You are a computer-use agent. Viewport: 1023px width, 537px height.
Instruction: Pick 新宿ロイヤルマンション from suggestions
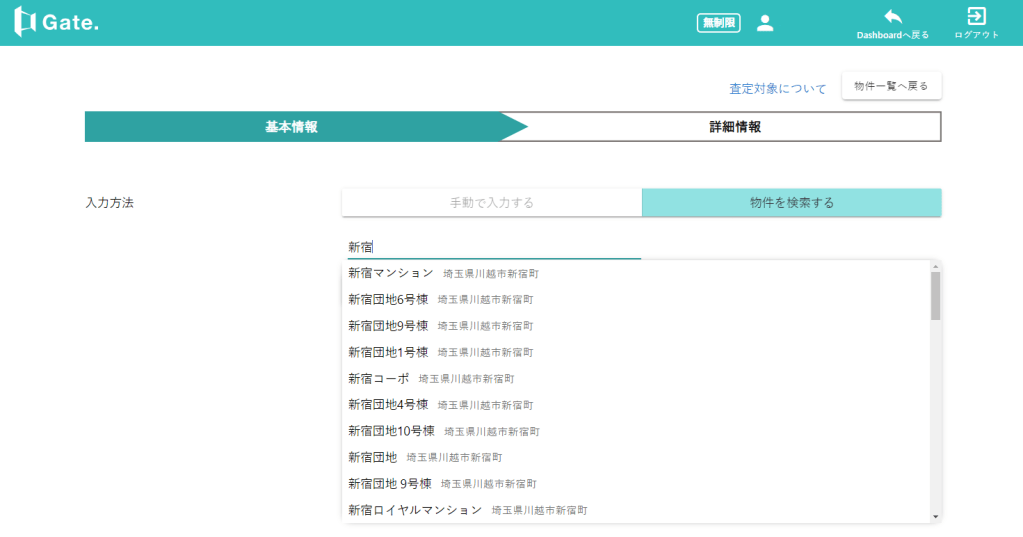click(x=415, y=510)
